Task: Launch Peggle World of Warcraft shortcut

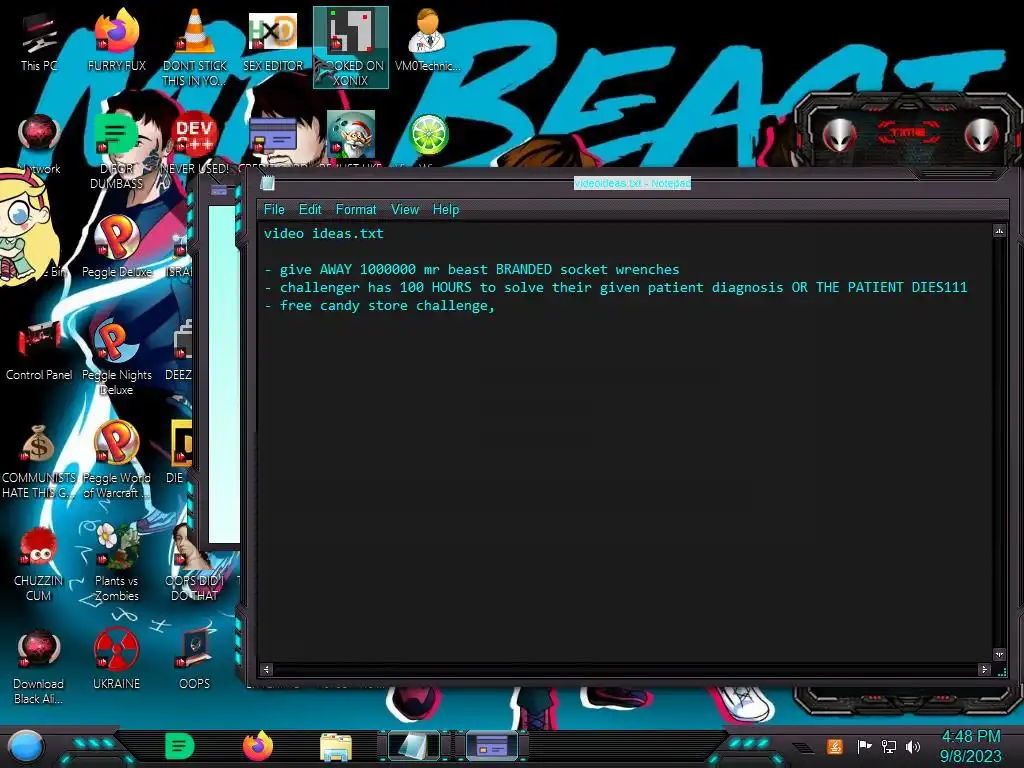Action: (x=116, y=460)
